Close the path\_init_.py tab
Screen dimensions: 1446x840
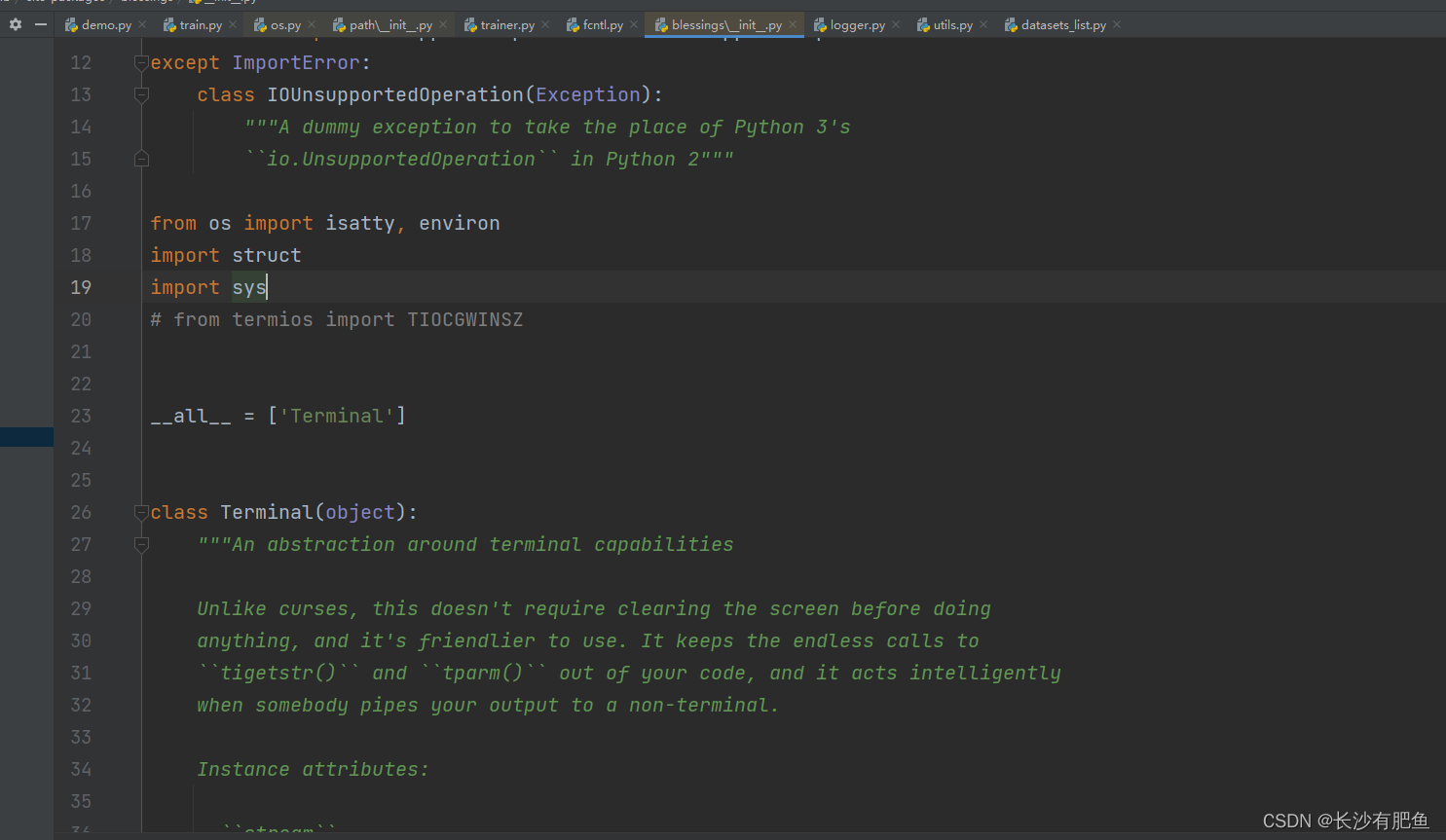pyautogui.click(x=443, y=24)
